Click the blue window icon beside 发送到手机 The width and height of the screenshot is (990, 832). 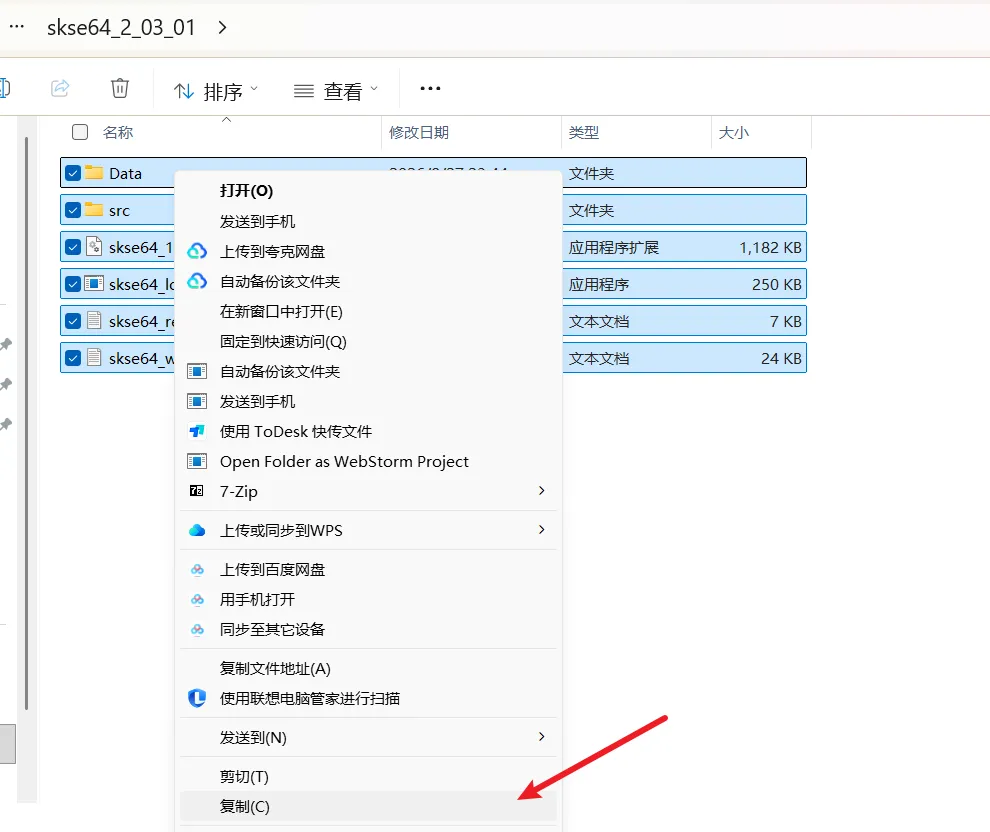pyautogui.click(x=197, y=401)
